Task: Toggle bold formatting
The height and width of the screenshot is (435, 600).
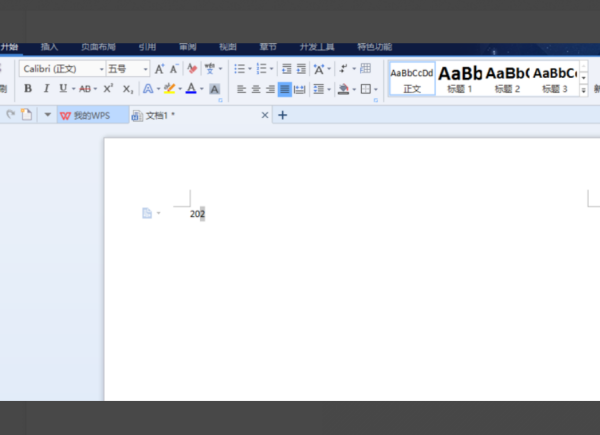Action: tap(29, 89)
